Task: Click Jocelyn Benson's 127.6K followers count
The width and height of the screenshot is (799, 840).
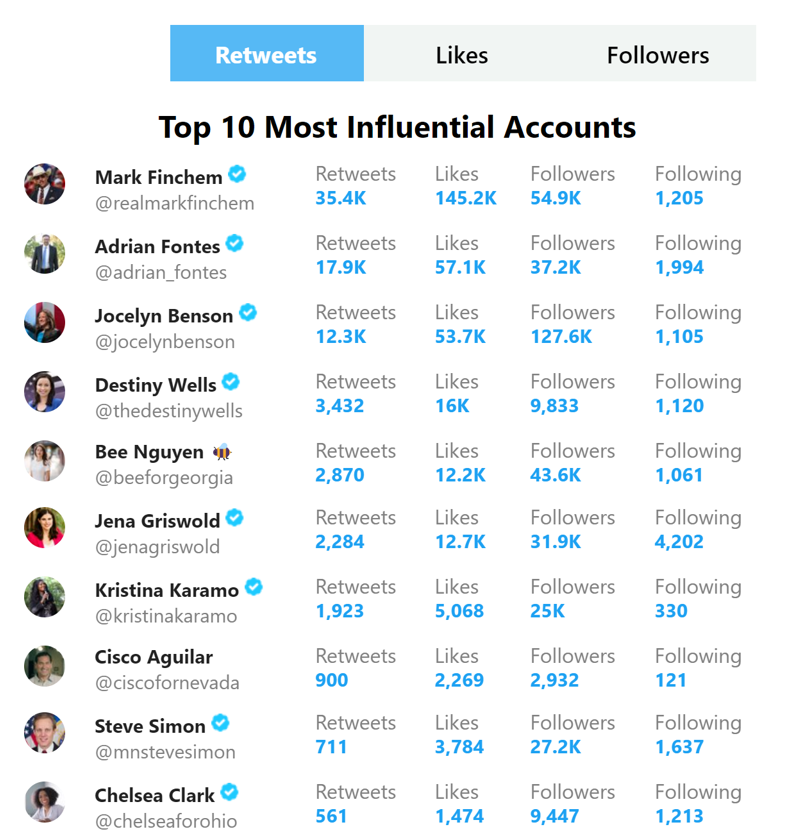Action: point(561,336)
